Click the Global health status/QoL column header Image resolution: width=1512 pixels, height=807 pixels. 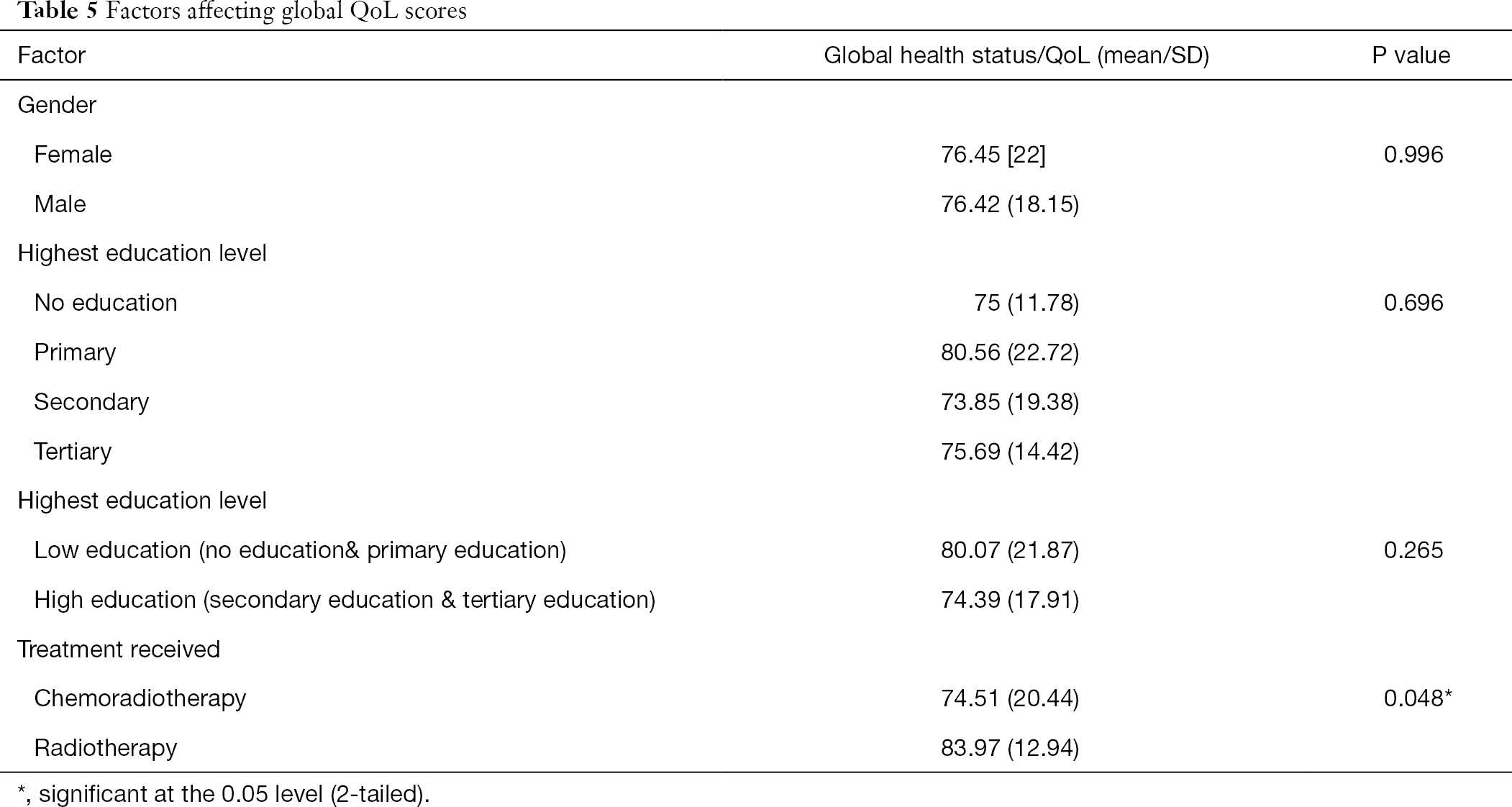1016,55
